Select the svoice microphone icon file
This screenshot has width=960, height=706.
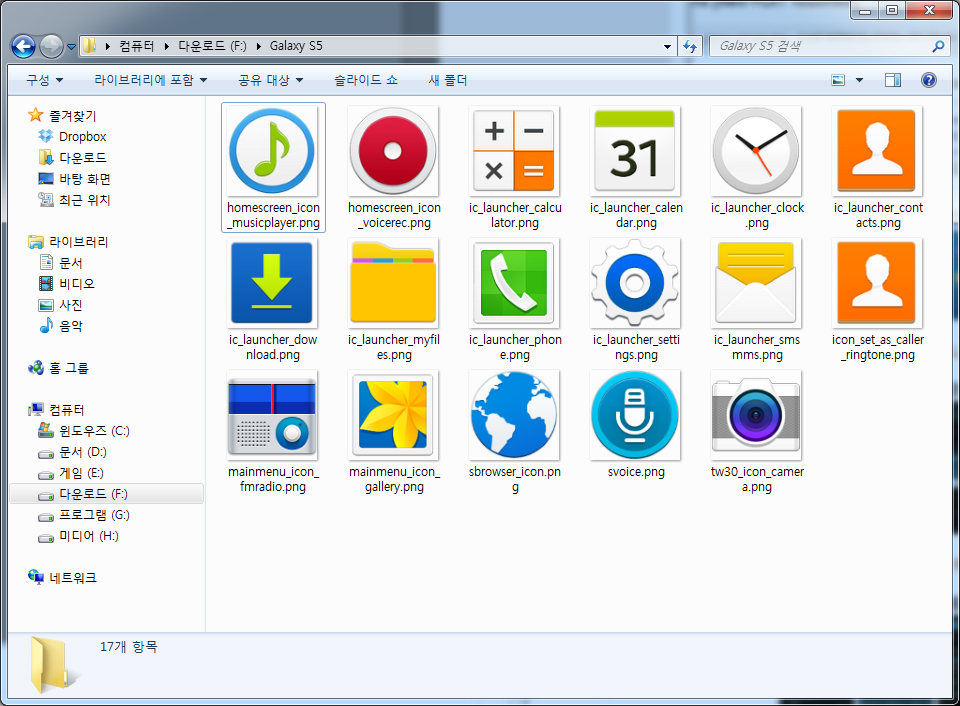635,416
